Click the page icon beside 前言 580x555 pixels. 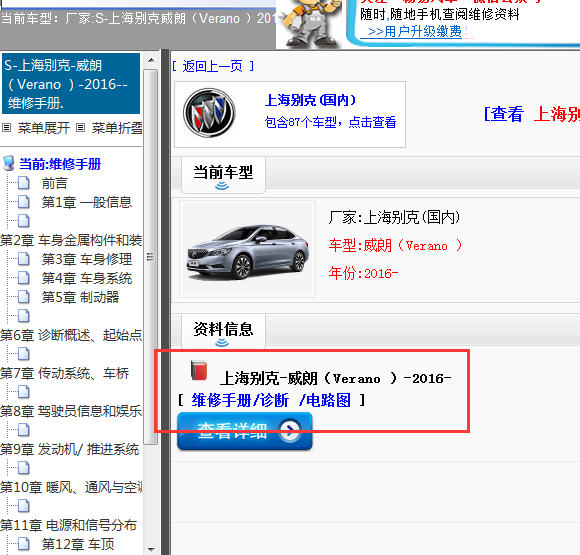[24, 183]
